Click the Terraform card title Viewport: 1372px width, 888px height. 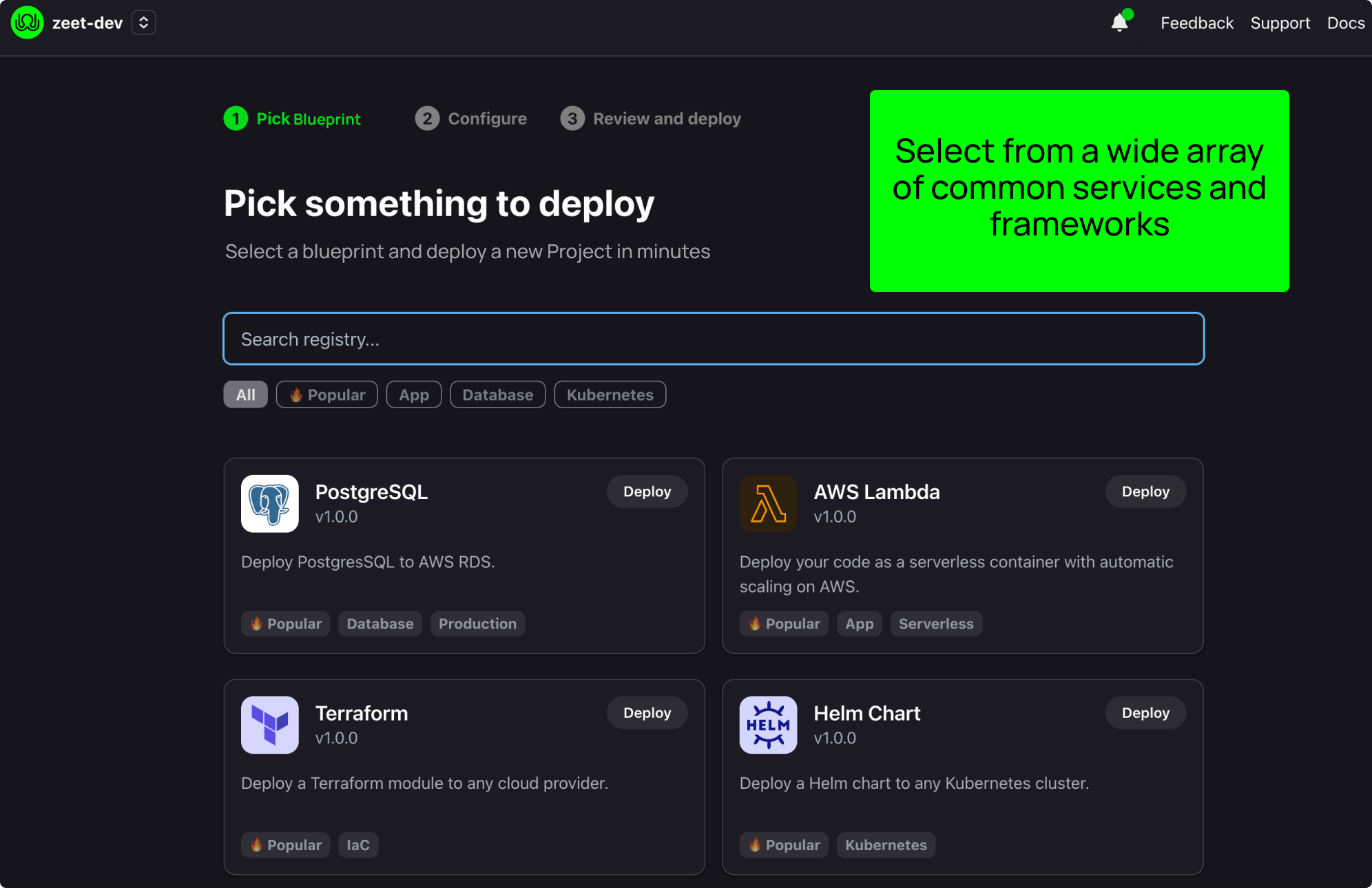362,713
